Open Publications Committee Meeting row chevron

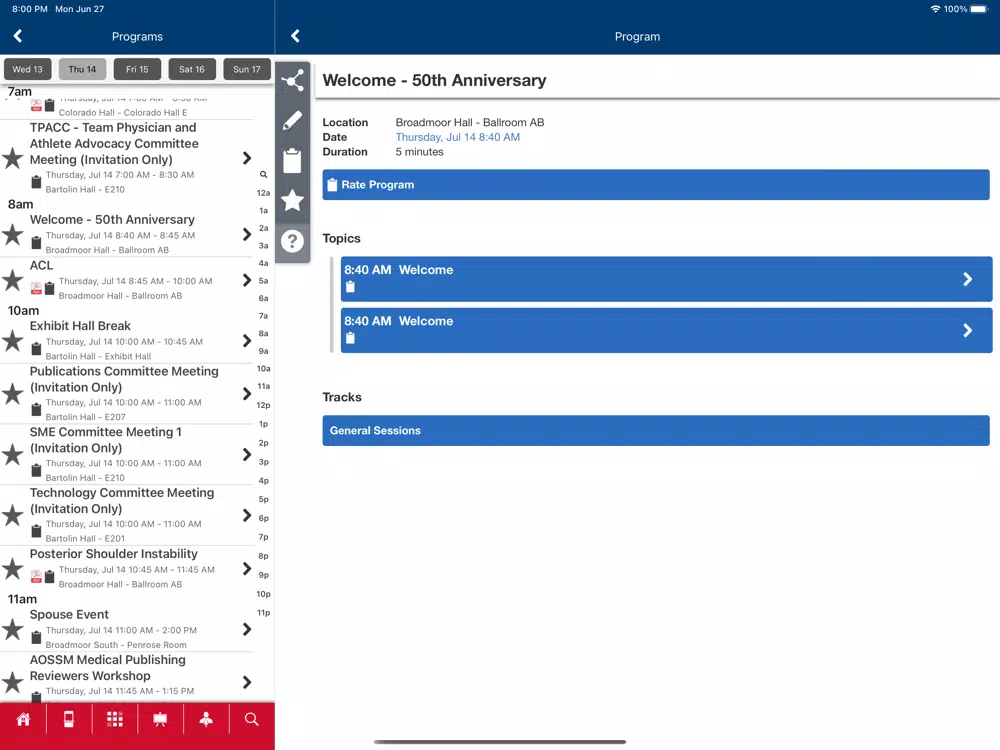[247, 393]
